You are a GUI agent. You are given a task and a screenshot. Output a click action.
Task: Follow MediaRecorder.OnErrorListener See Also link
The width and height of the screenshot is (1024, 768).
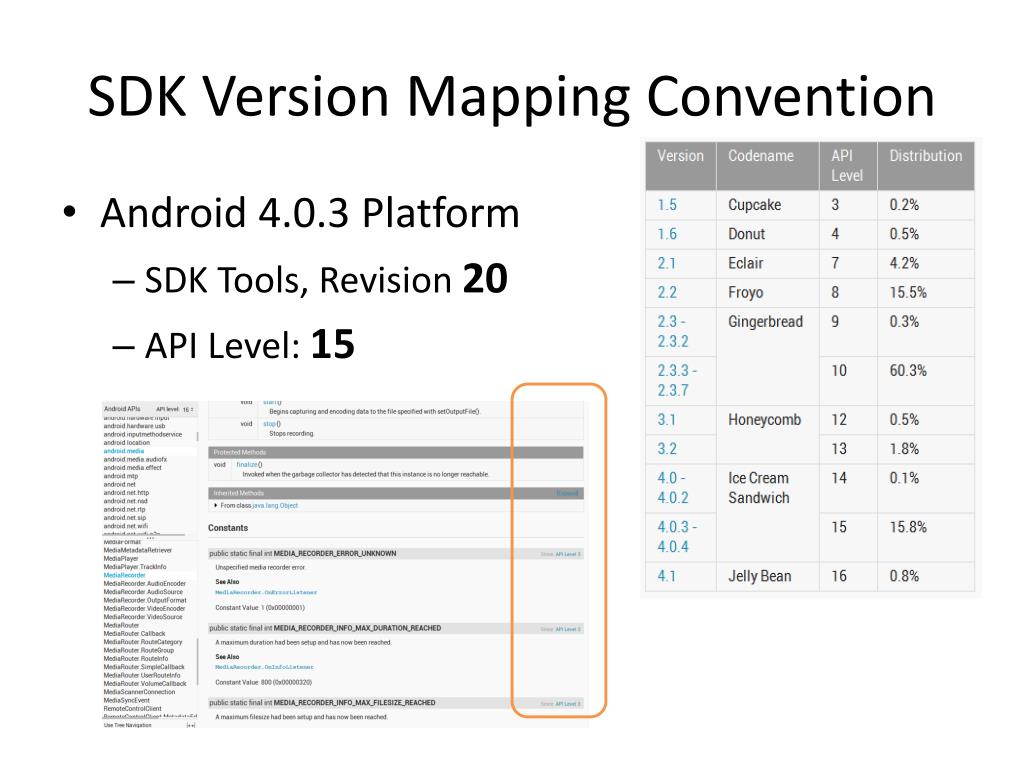point(266,592)
